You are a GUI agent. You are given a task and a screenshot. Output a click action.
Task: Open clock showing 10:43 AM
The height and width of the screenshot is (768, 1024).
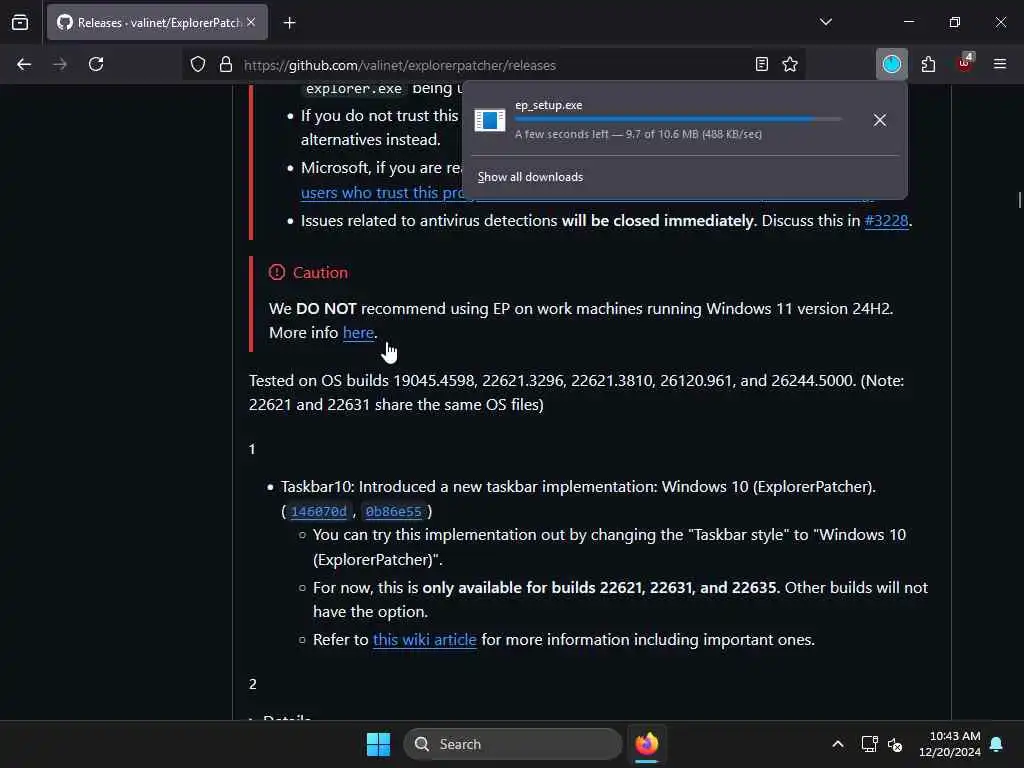tap(950, 744)
